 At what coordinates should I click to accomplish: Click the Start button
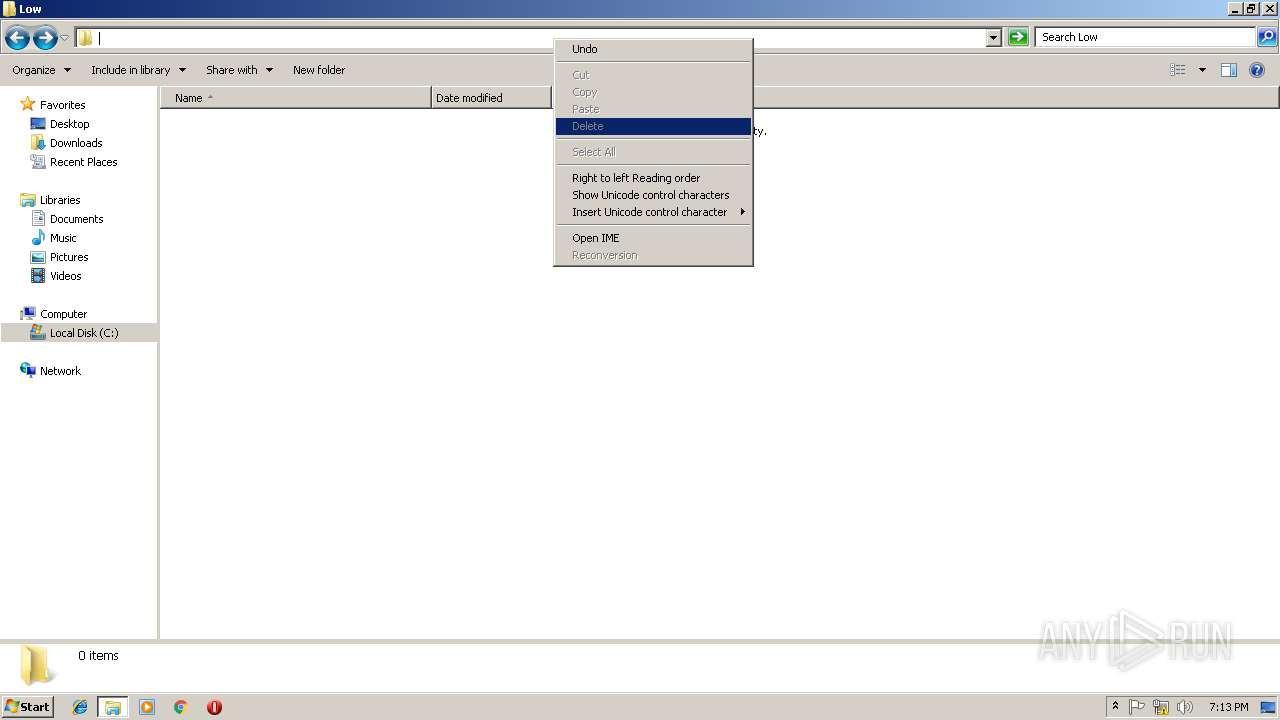point(27,707)
